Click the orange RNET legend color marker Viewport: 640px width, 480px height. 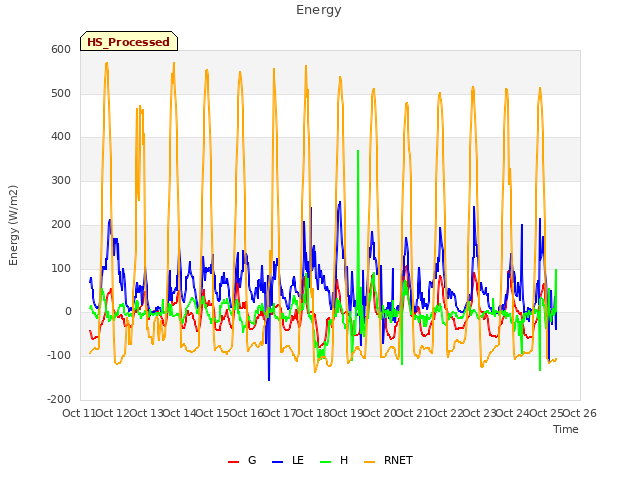pos(369,462)
